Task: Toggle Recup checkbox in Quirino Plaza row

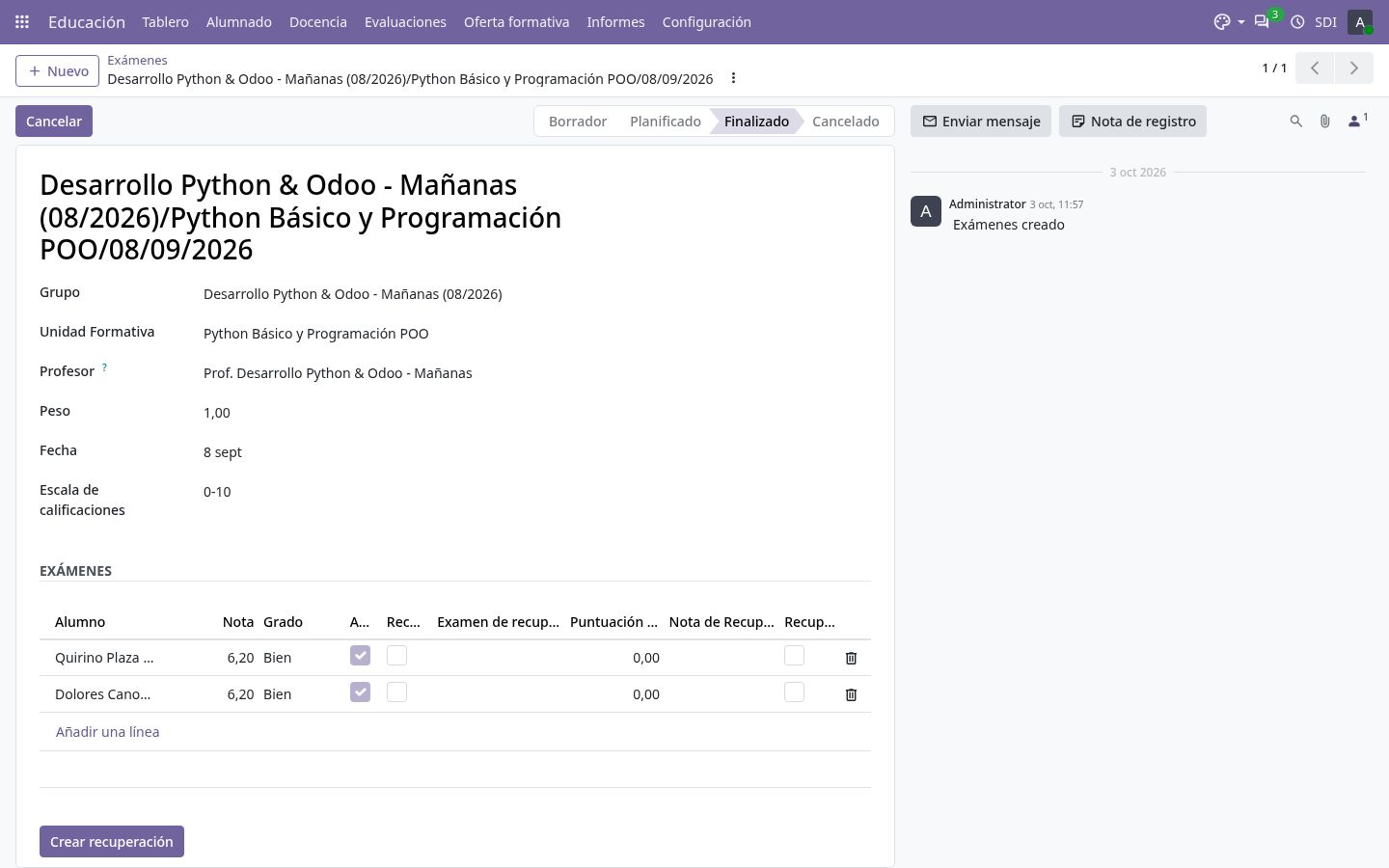Action: tap(794, 656)
